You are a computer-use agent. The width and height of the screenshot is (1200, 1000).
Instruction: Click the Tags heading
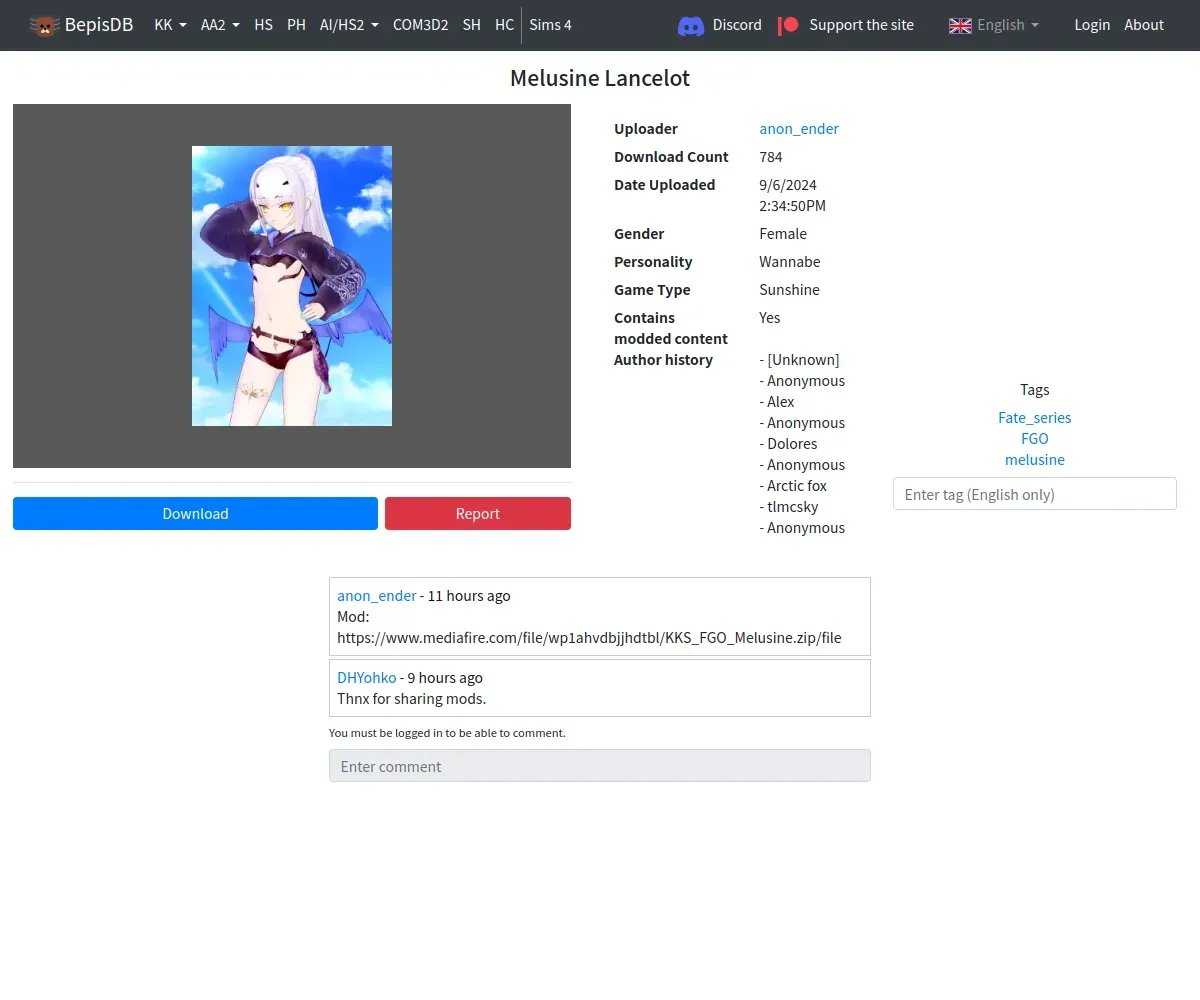click(1035, 389)
